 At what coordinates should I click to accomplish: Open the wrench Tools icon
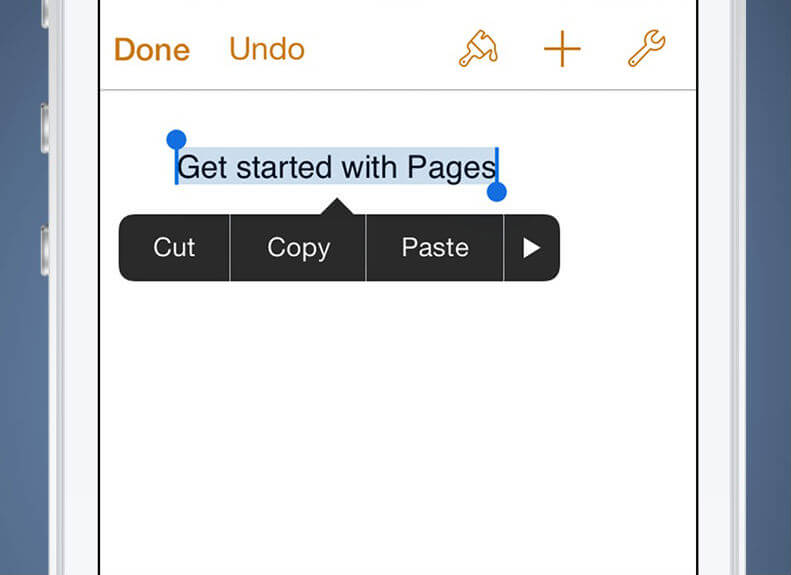pos(647,48)
